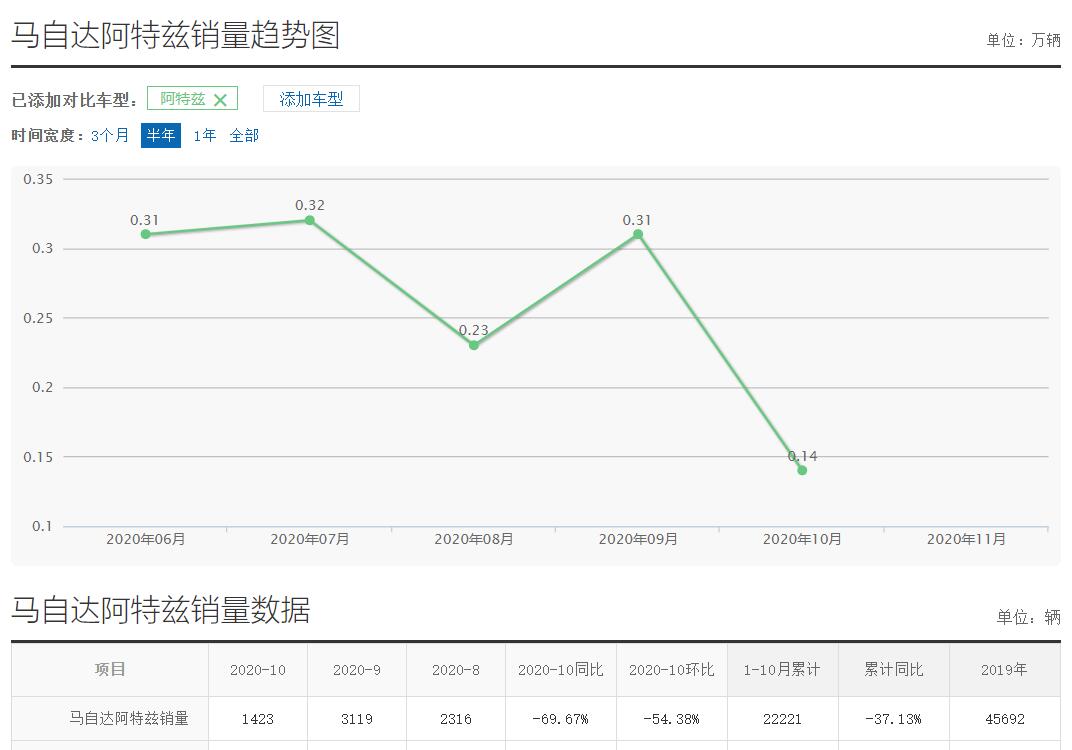View 全部 time range data

pyautogui.click(x=244, y=134)
